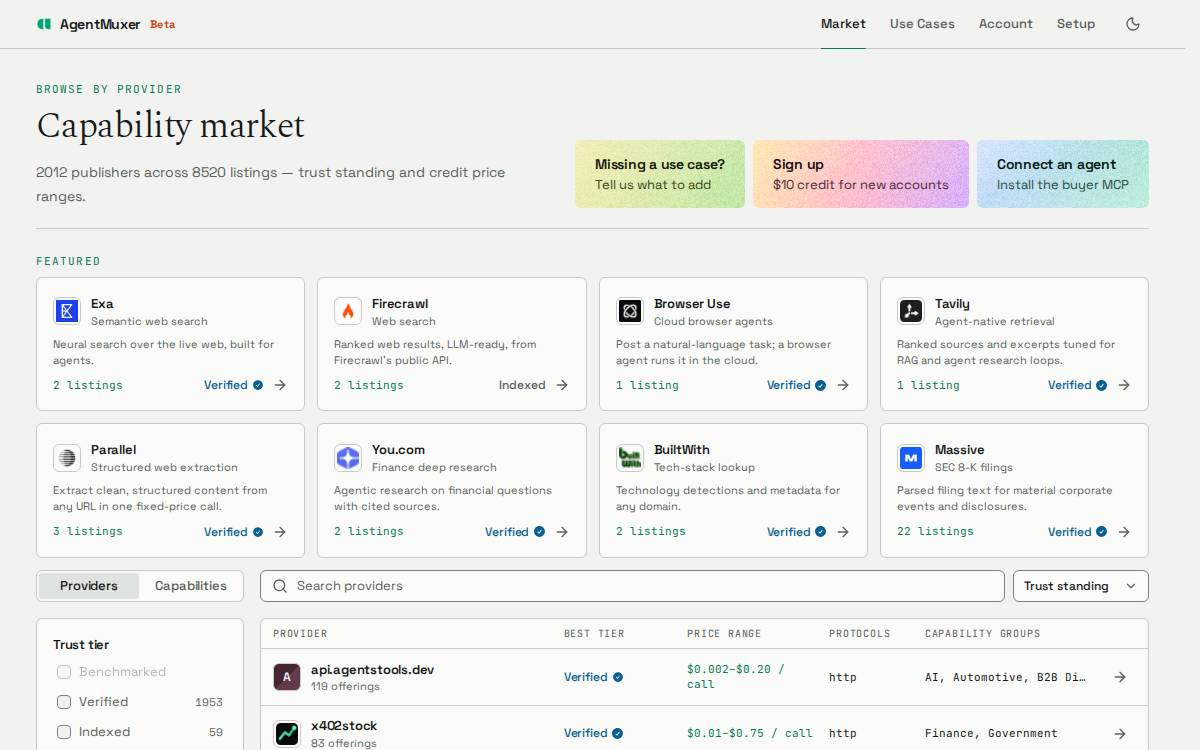Click Best Tier column header

pos(594,633)
